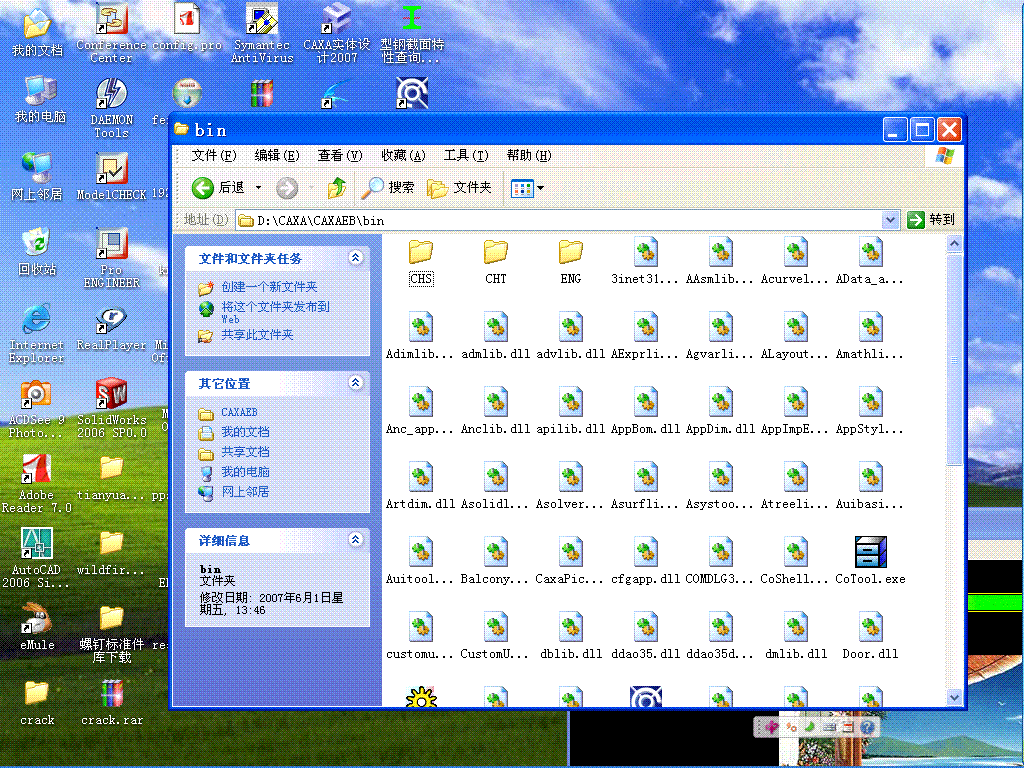Open the CAXA实体设计2007 desktop shortcut
This screenshot has width=1024, height=768.
coord(337,33)
